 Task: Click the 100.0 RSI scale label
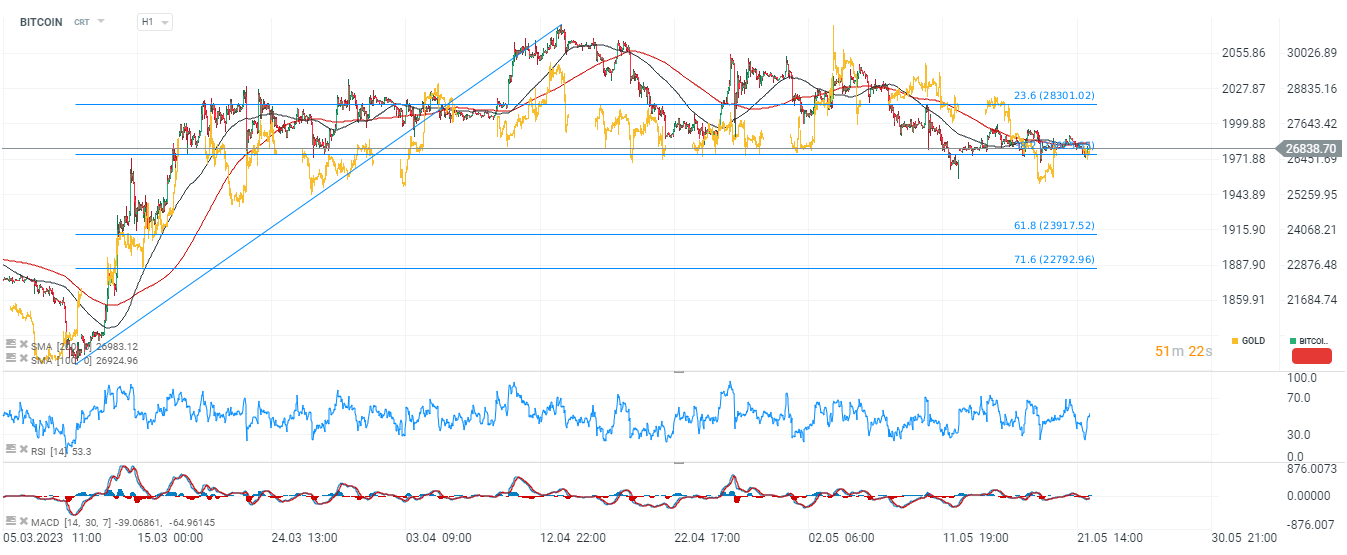pos(1301,379)
